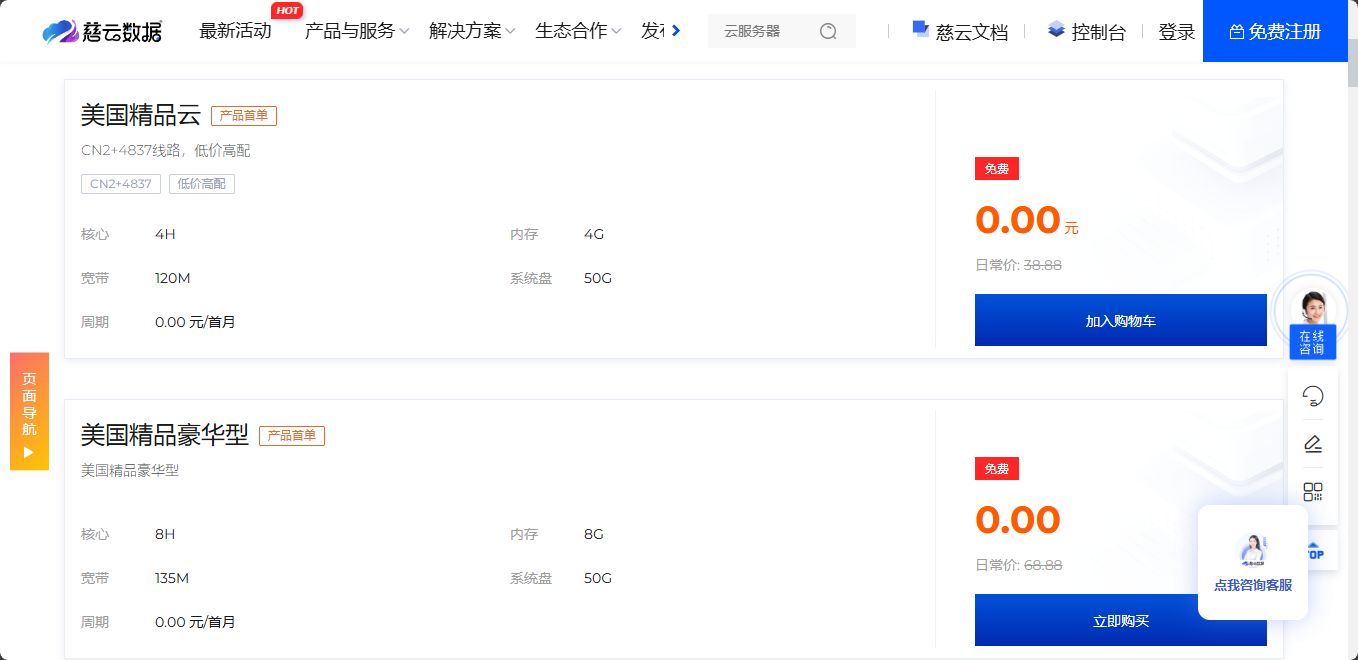This screenshot has height=660, width=1358.
Task: Click the QR code icon in side toolbar
Action: click(1313, 492)
